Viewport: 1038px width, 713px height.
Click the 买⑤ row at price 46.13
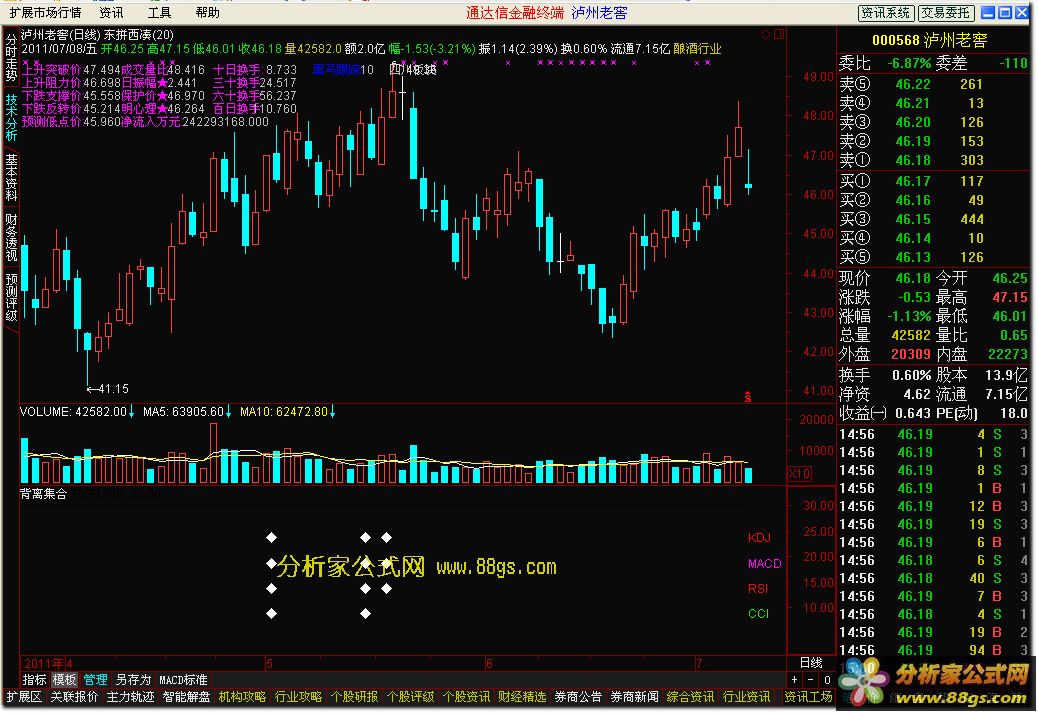point(933,257)
